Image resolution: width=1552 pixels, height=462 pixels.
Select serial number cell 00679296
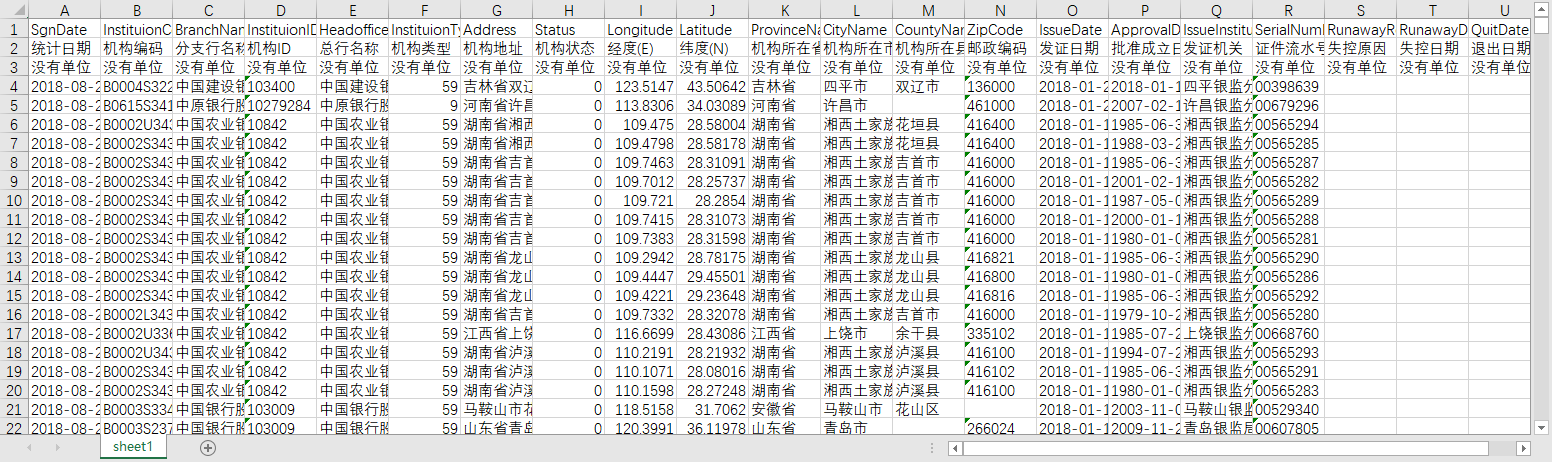[x=1288, y=106]
